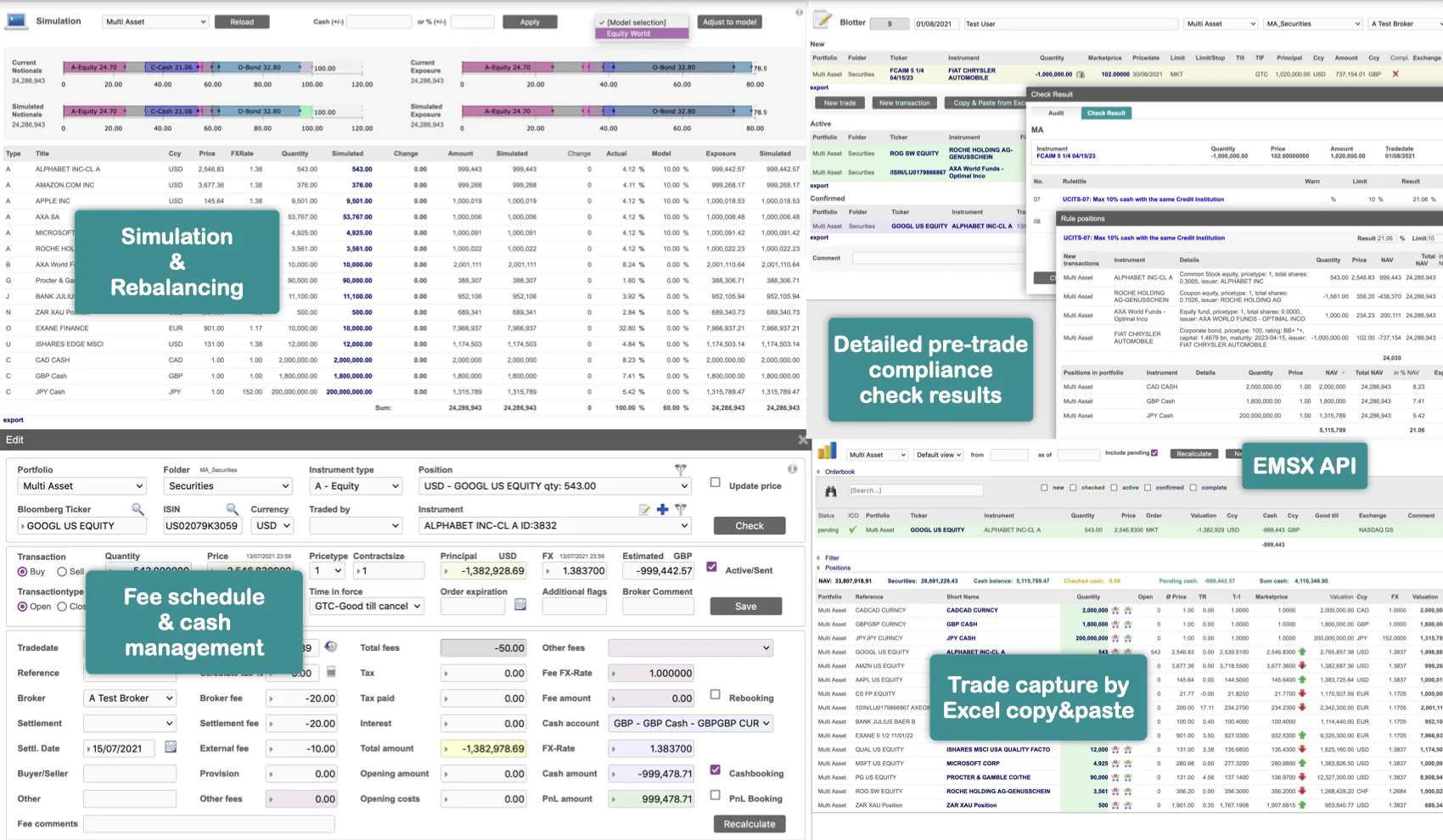Image resolution: width=1443 pixels, height=840 pixels.
Task: Click first cart icon in JPY CASH row
Action: point(1115,638)
